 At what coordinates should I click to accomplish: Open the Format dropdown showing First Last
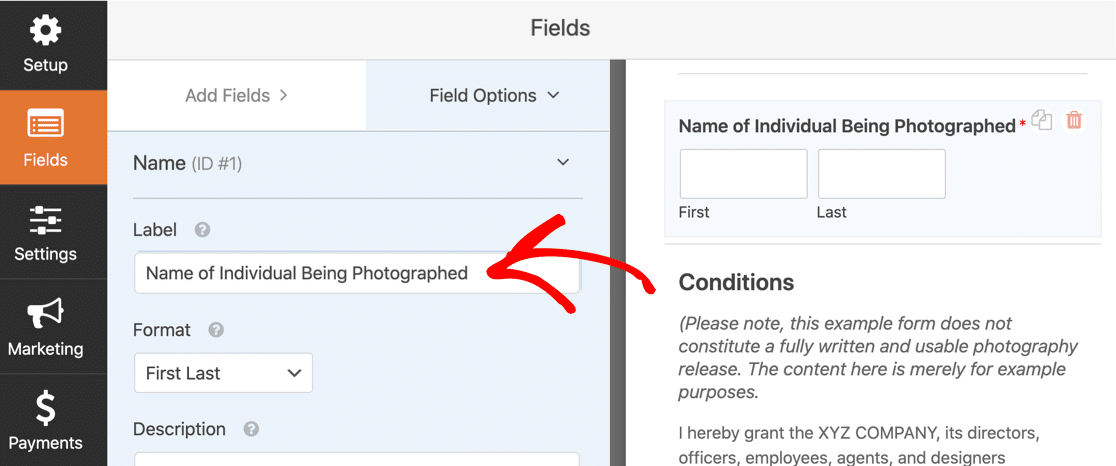pyautogui.click(x=223, y=373)
